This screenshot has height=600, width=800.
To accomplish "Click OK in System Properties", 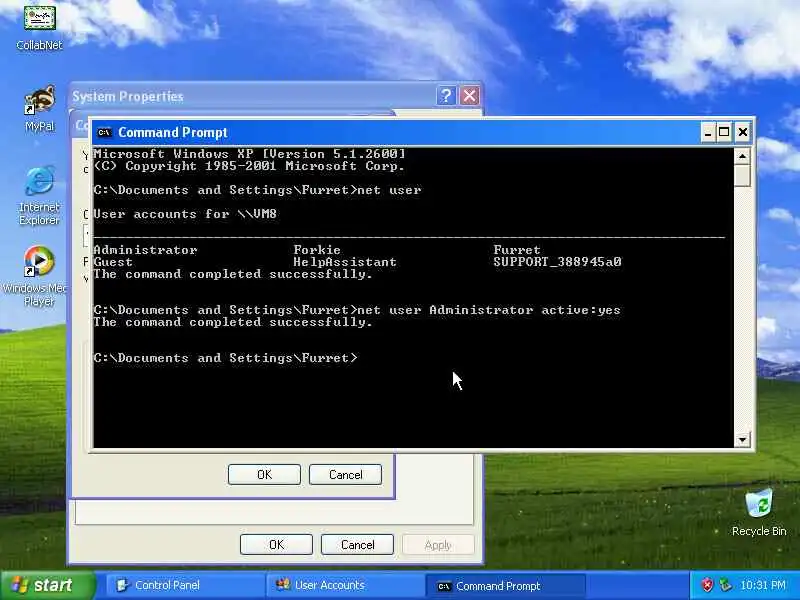I will (x=276, y=545).
